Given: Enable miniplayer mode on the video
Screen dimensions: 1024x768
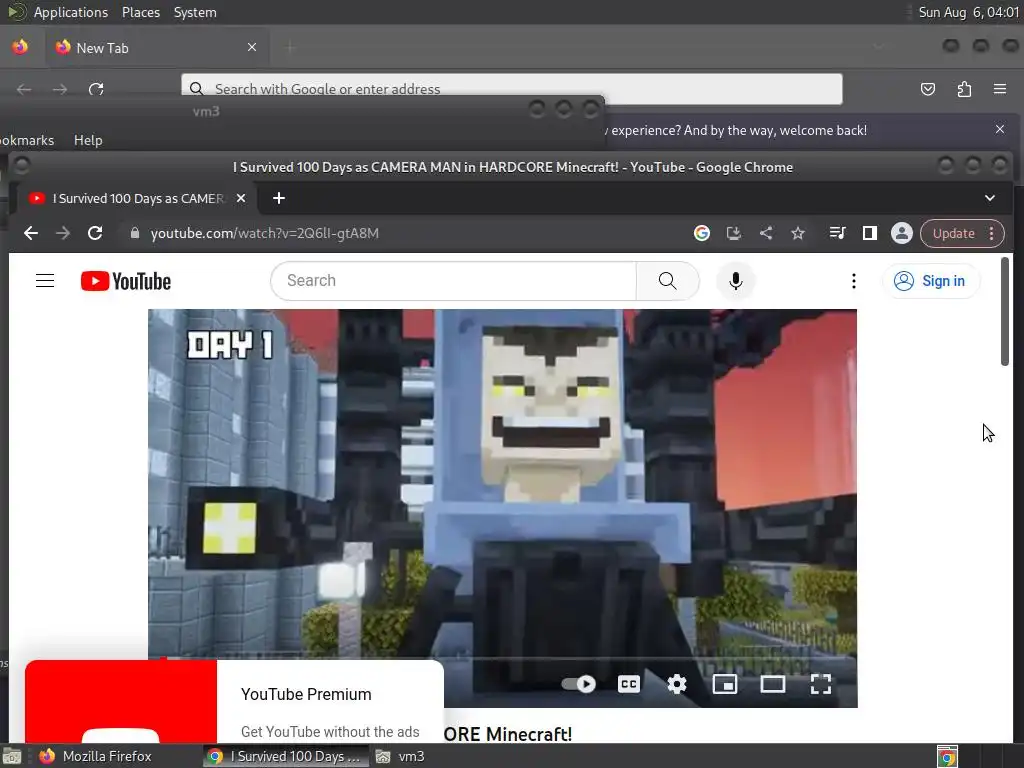Looking at the screenshot, I should click(x=725, y=684).
